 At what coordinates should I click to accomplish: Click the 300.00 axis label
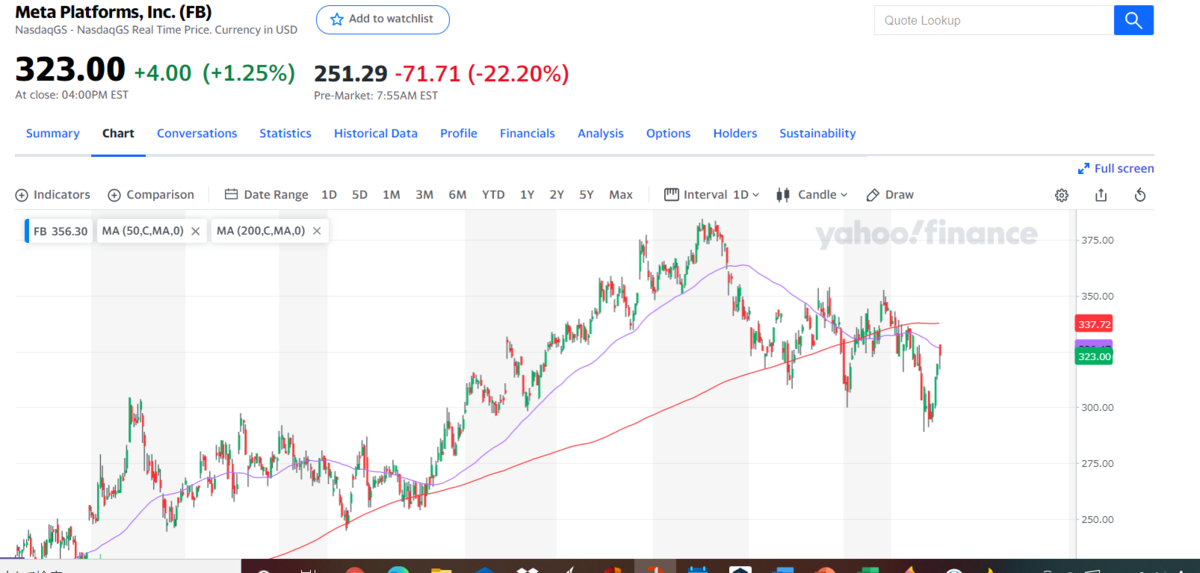pyautogui.click(x=1099, y=407)
